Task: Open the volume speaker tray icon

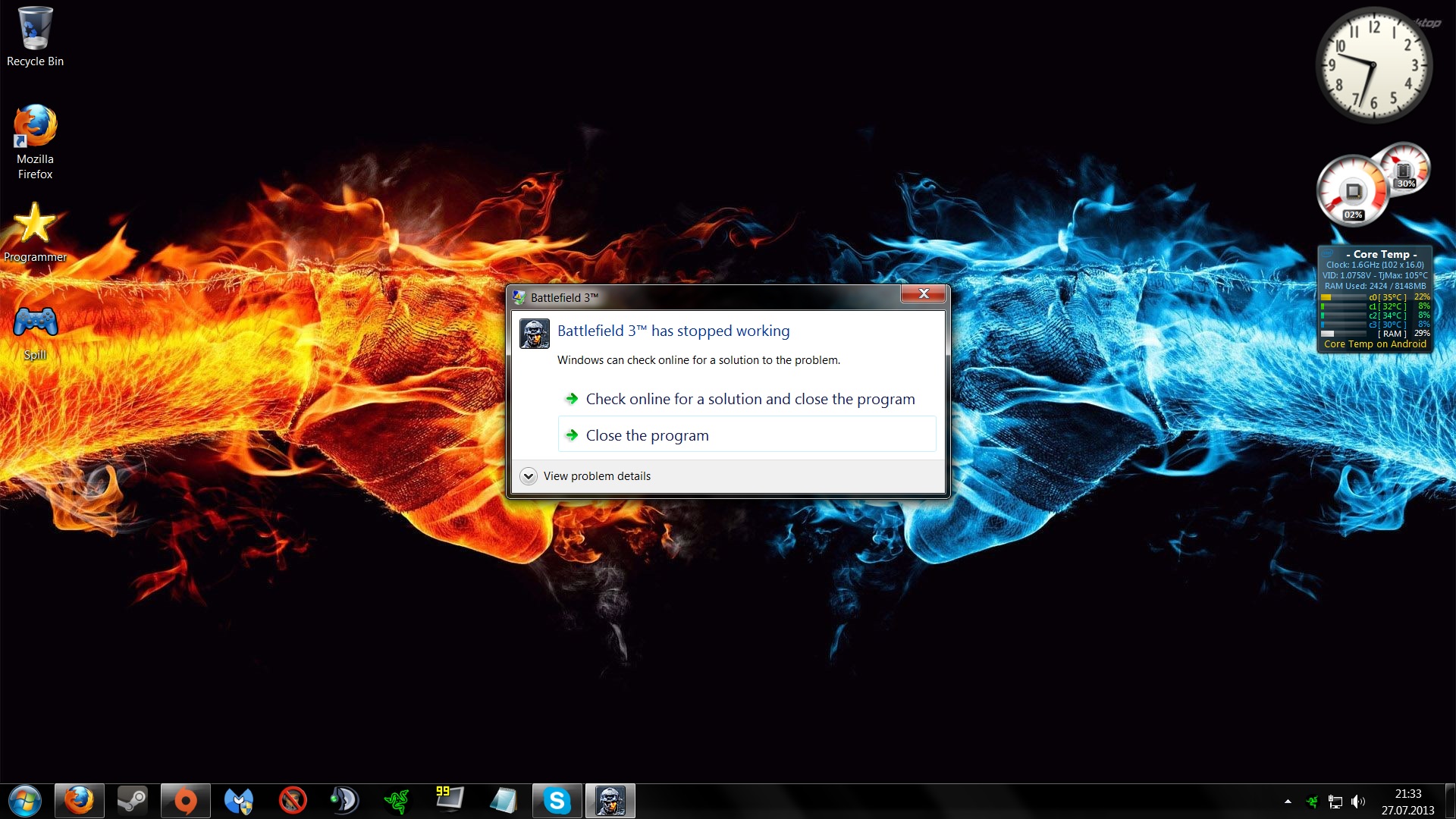Action: click(x=1358, y=802)
